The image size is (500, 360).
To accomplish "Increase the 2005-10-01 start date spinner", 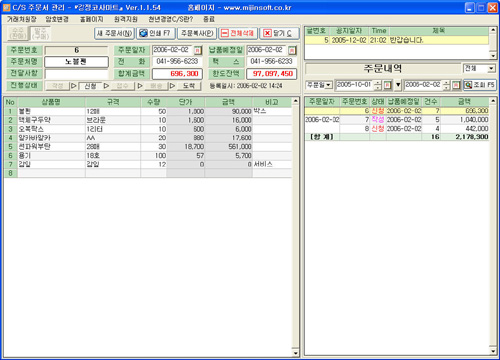I will tap(377, 83).
